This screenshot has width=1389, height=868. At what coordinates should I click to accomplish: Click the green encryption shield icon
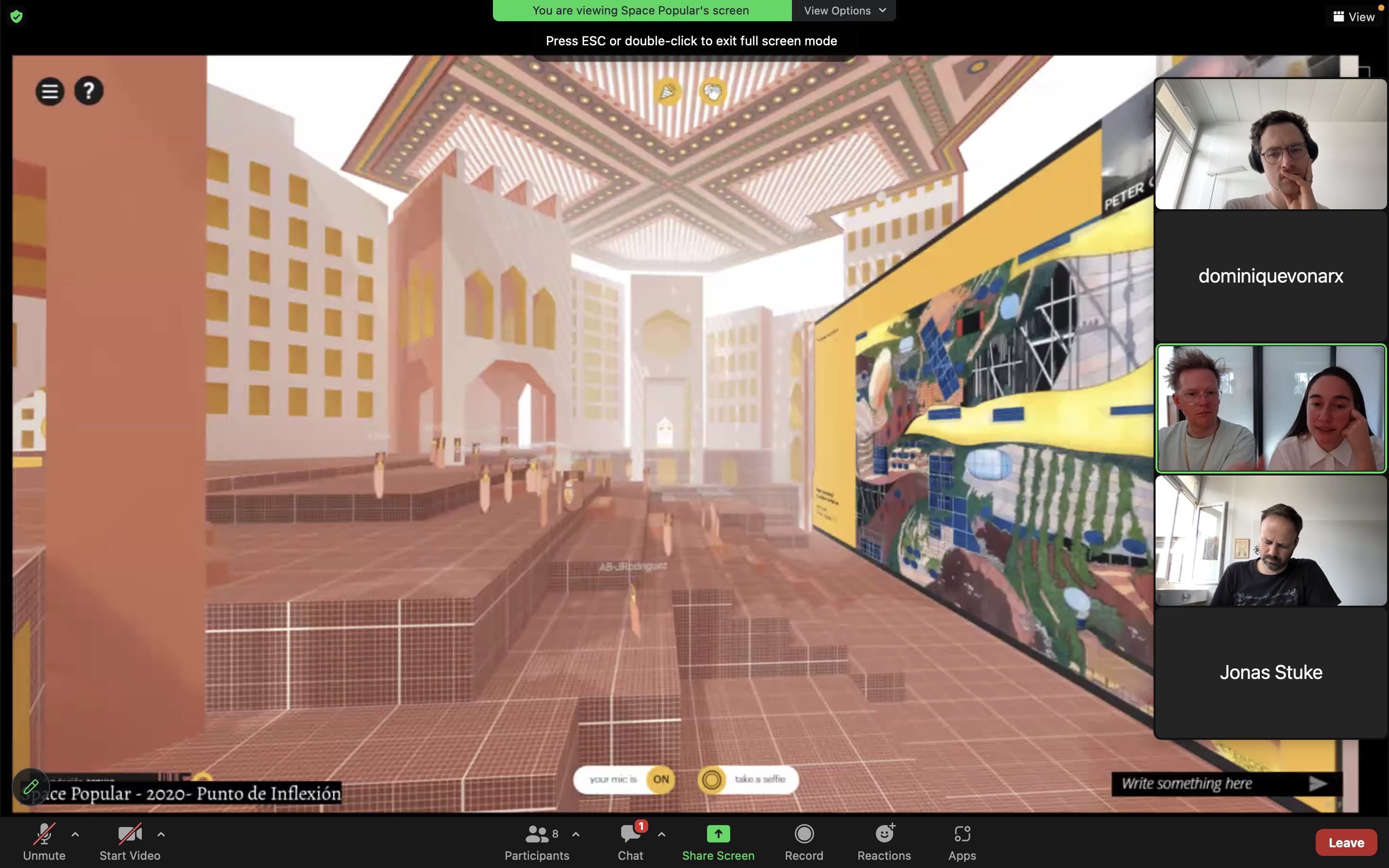[x=17, y=17]
